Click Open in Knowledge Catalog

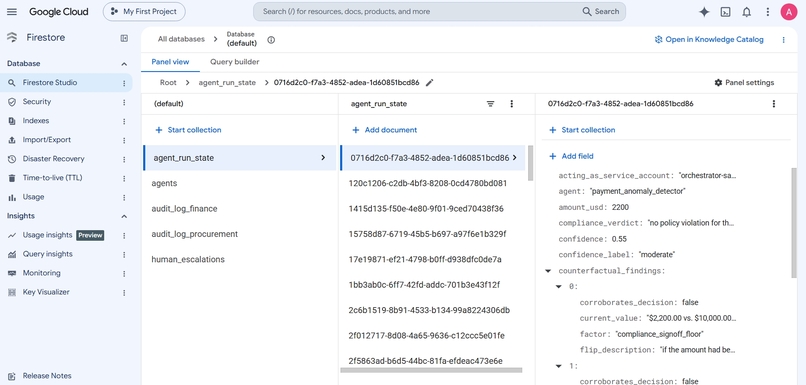709,40
